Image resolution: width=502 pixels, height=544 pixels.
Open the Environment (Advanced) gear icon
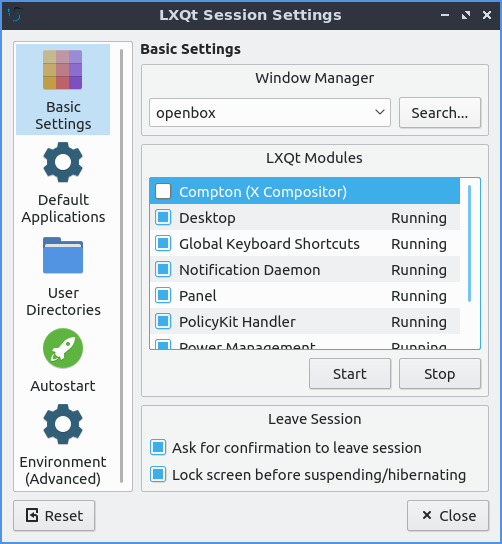(63, 424)
